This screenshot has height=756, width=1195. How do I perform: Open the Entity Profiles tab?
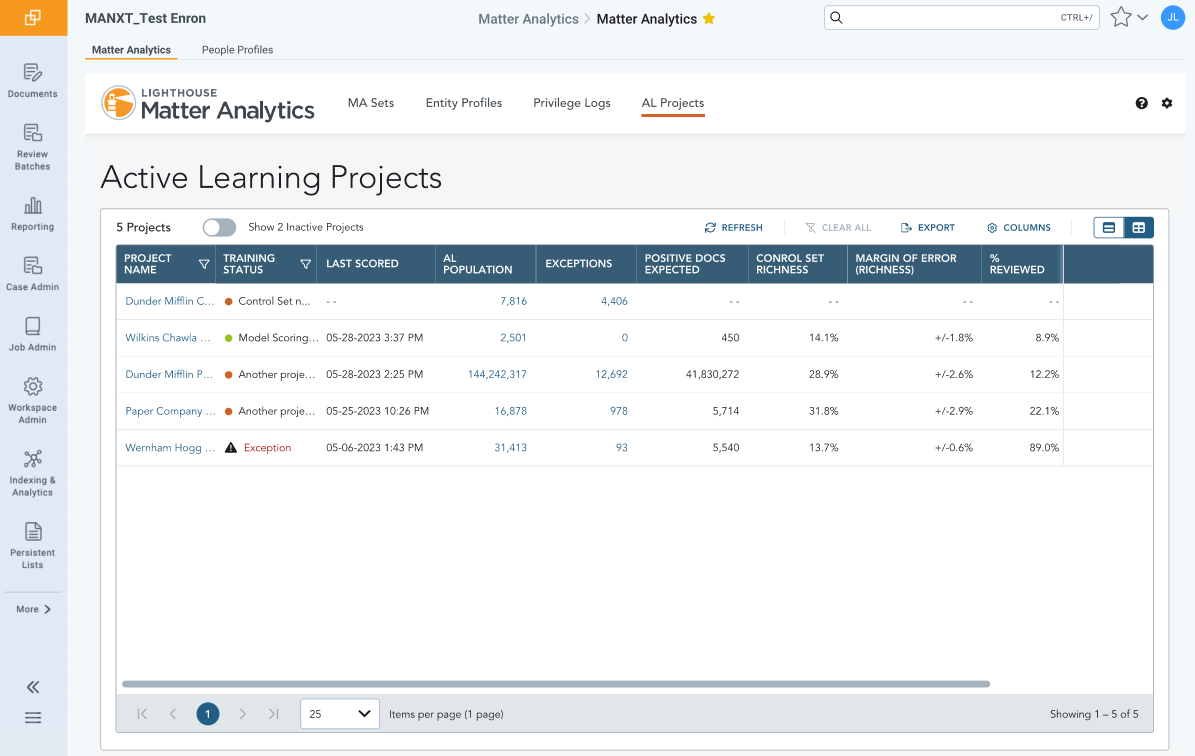(x=463, y=103)
